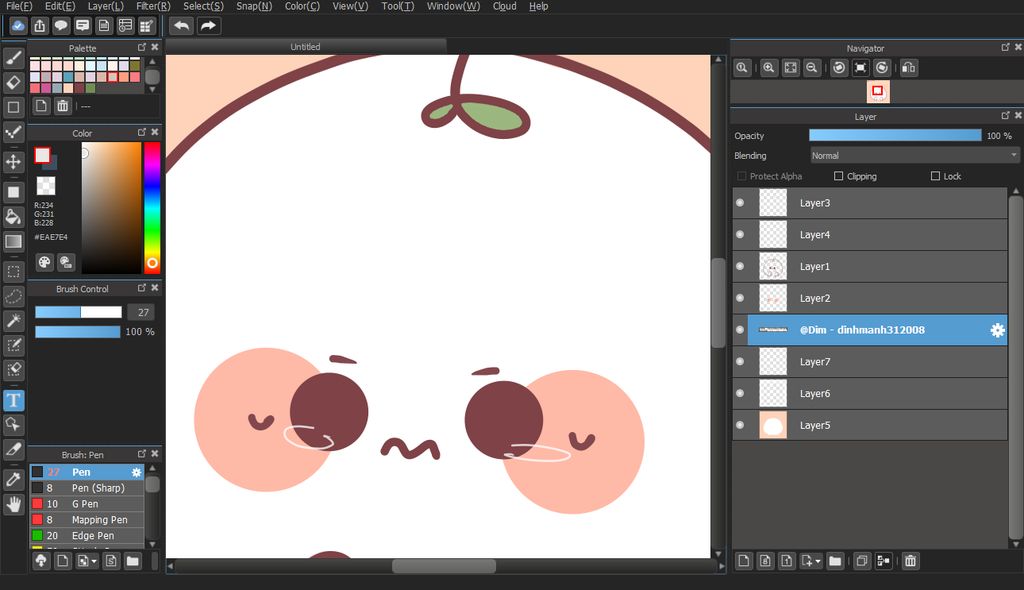This screenshot has width=1024, height=590.
Task: Rotate canvas left in Navigator
Action: [839, 68]
